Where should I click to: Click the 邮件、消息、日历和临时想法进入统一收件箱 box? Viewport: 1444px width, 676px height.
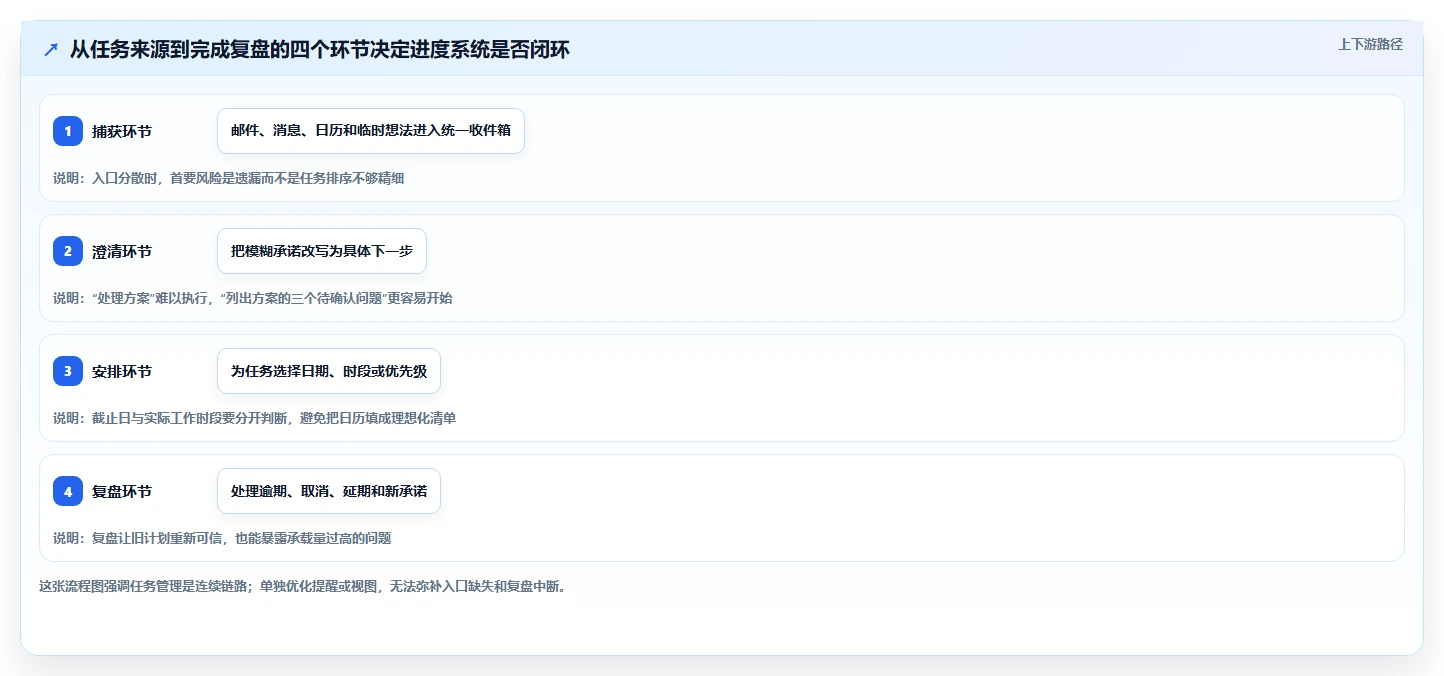(x=371, y=131)
